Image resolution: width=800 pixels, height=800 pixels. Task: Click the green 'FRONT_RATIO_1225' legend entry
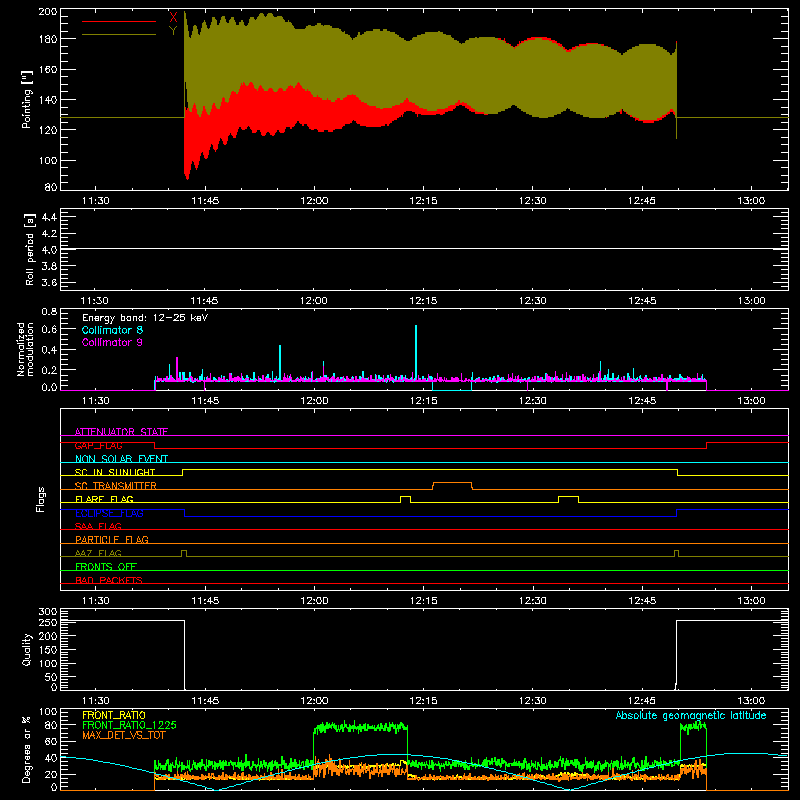(x=129, y=725)
